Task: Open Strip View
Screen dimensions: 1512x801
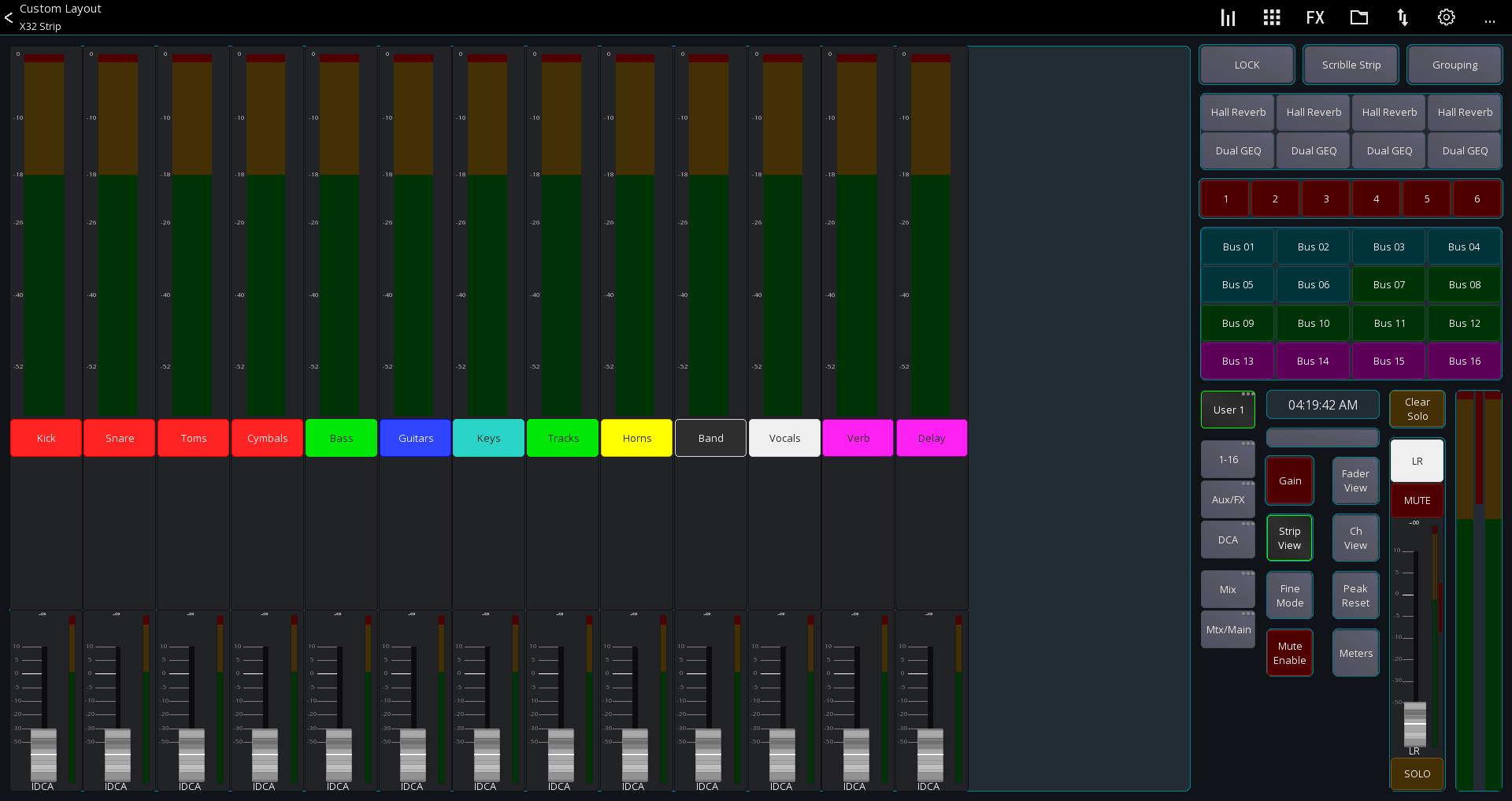Action: pyautogui.click(x=1290, y=538)
